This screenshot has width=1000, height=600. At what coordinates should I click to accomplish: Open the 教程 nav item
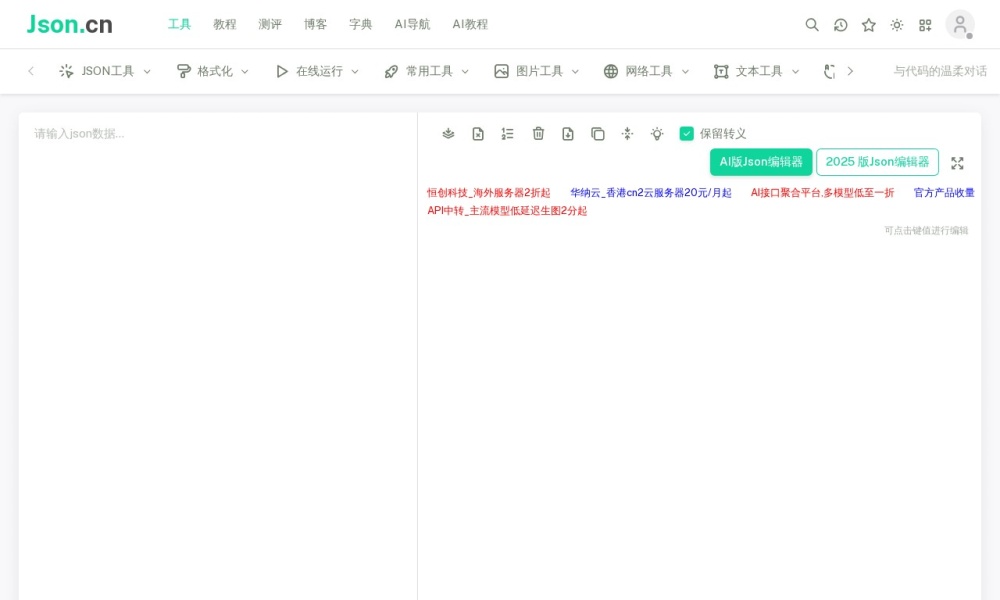click(x=224, y=24)
